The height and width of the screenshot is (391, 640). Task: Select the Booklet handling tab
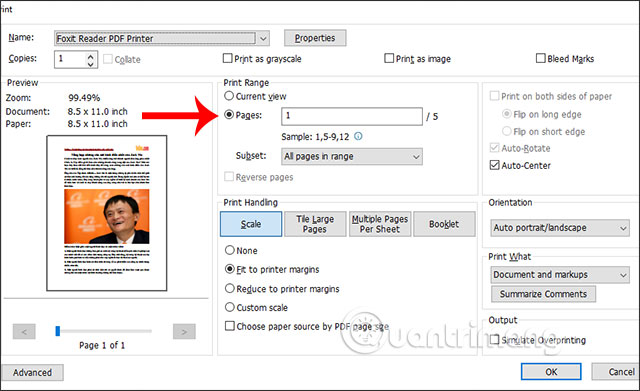coord(444,224)
